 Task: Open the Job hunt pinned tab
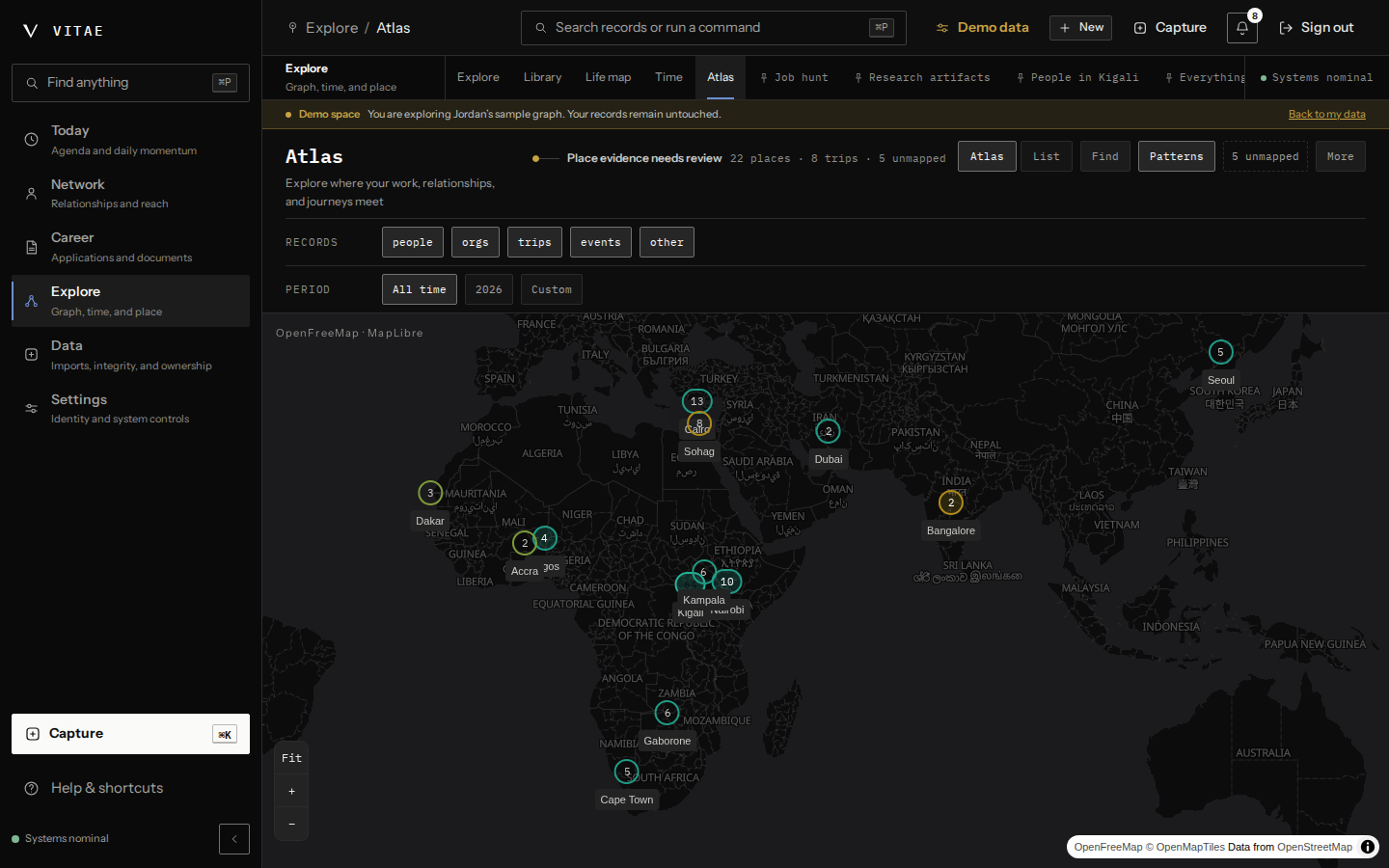(x=794, y=77)
